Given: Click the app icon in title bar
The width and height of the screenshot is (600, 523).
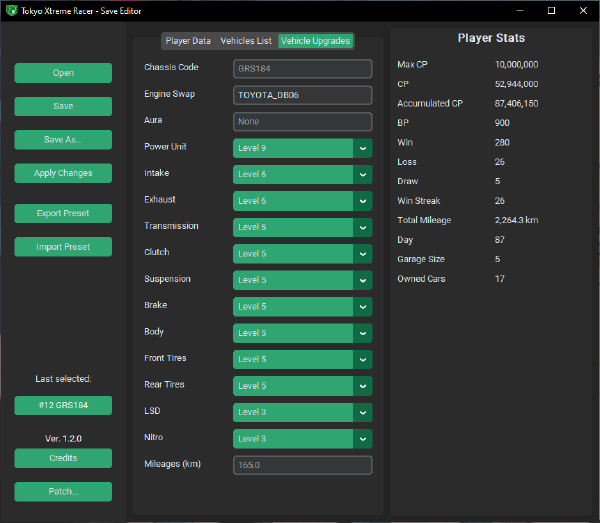Looking at the screenshot, I should [10, 10].
